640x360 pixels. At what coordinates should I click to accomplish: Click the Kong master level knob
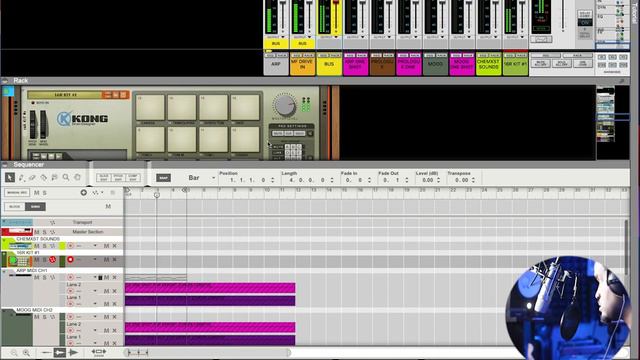coord(284,105)
